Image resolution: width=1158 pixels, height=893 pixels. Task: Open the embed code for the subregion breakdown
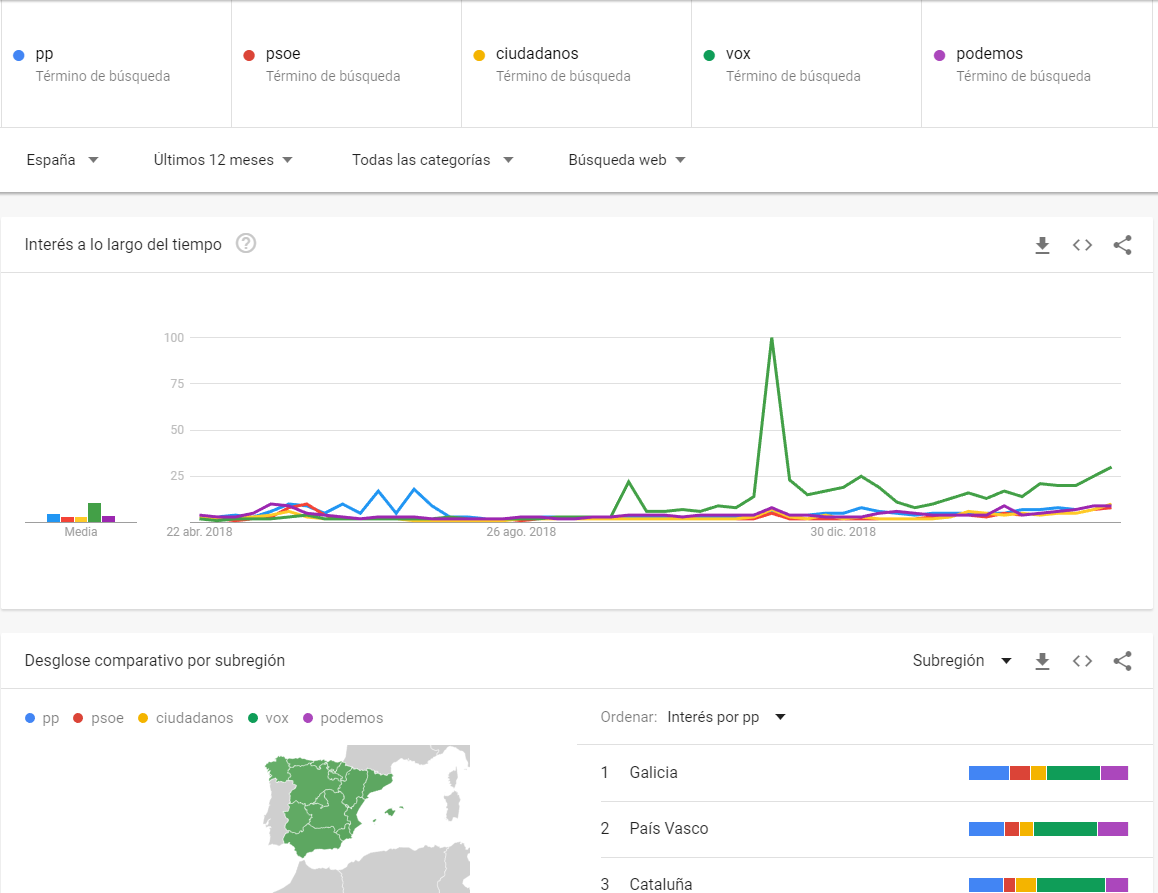[x=1082, y=661]
